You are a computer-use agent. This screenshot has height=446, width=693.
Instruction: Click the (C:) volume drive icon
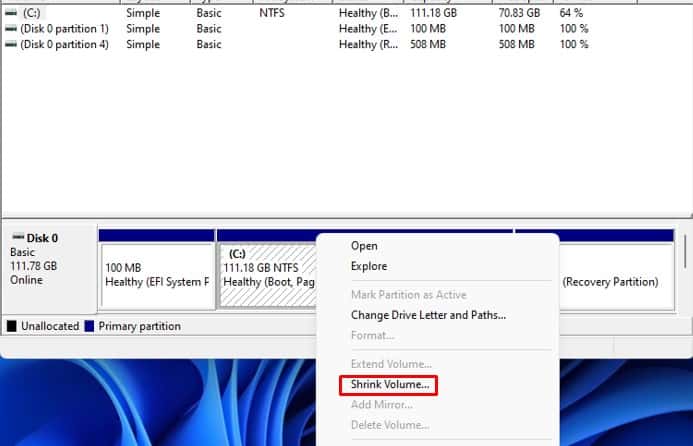(x=11, y=13)
